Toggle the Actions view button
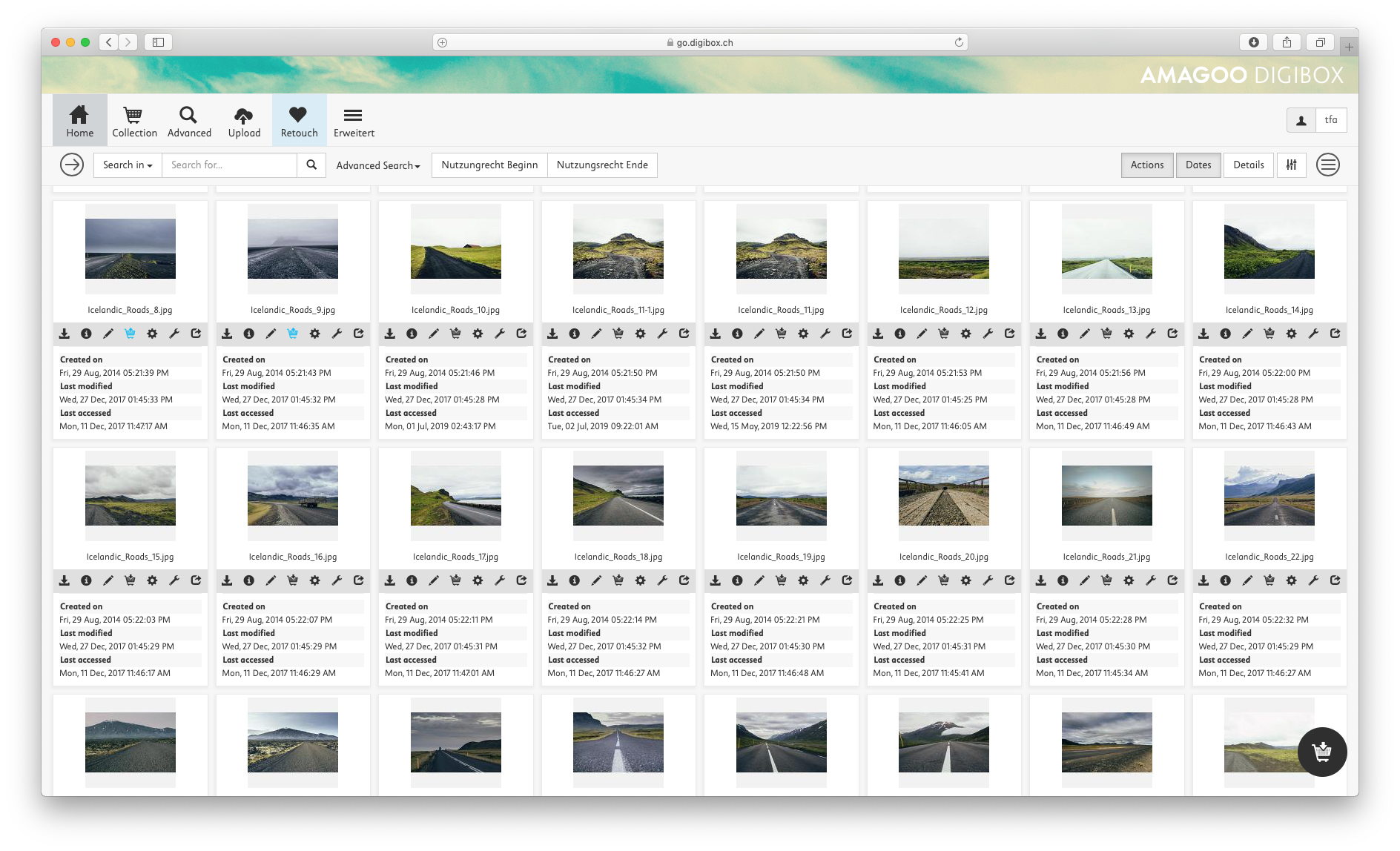This screenshot has width=1400, height=851. click(1146, 165)
